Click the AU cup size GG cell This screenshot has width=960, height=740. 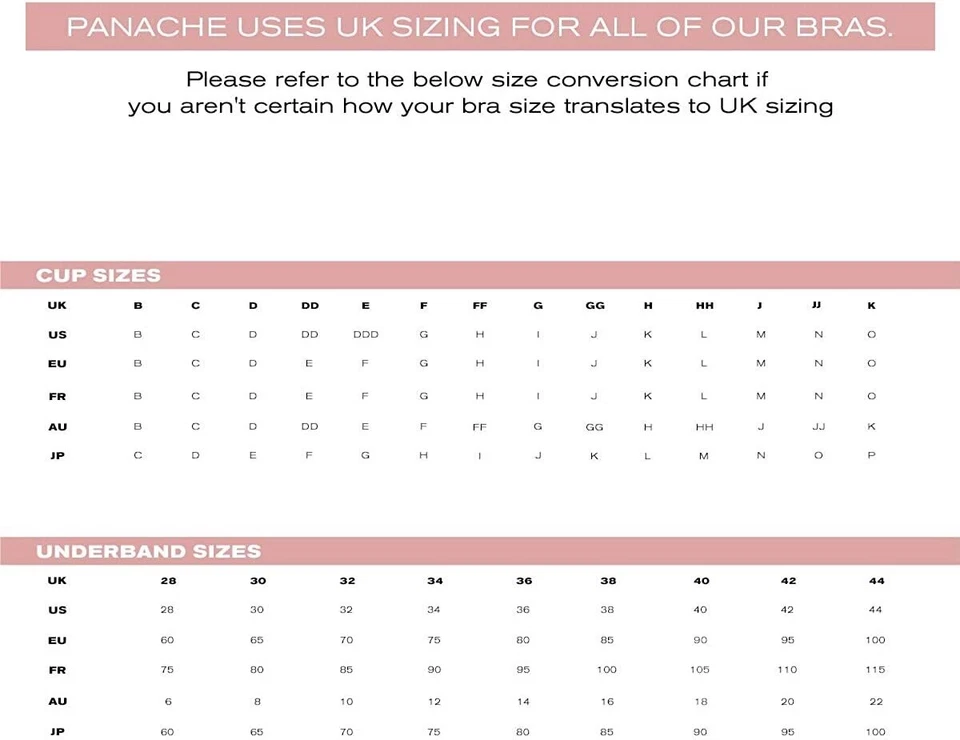point(594,427)
